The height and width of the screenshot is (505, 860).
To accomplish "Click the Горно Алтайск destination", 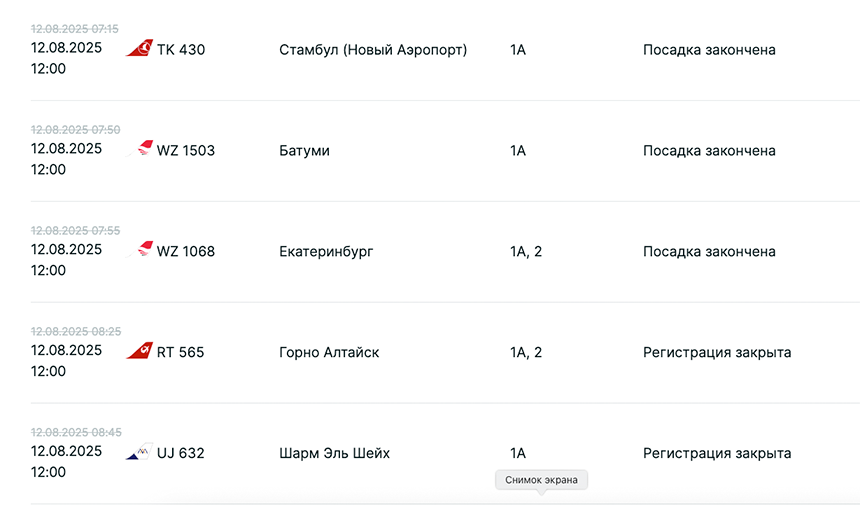I will [329, 352].
